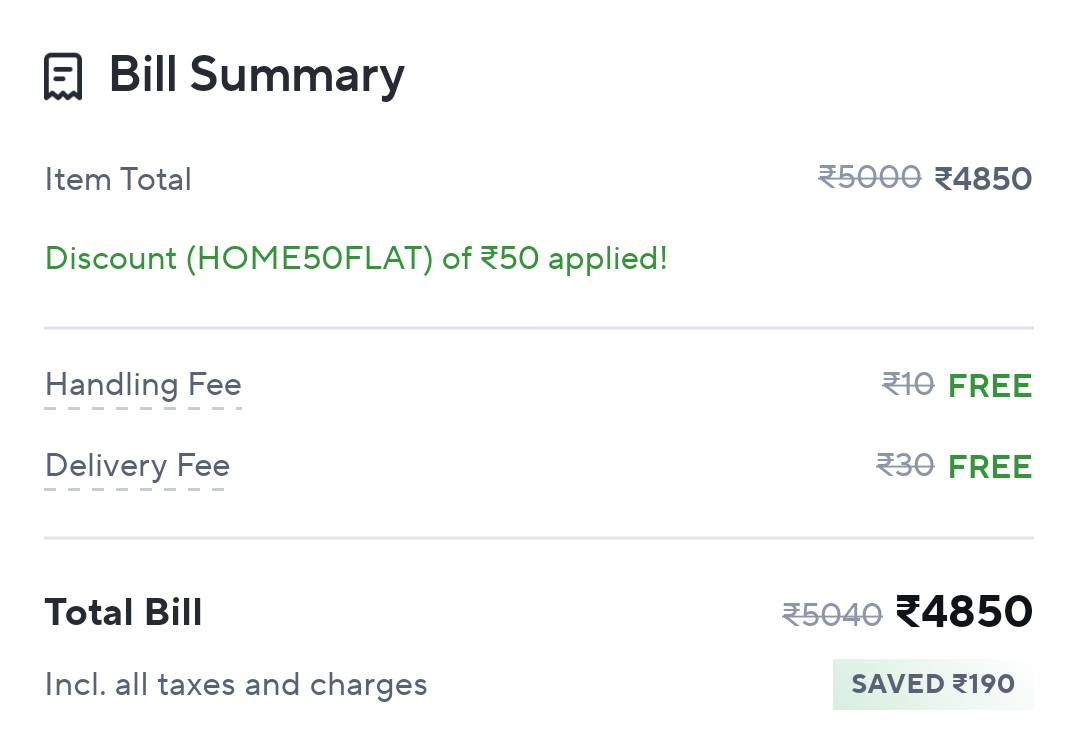
Task: Click the struck-through ₹5040 total
Action: (x=832, y=614)
